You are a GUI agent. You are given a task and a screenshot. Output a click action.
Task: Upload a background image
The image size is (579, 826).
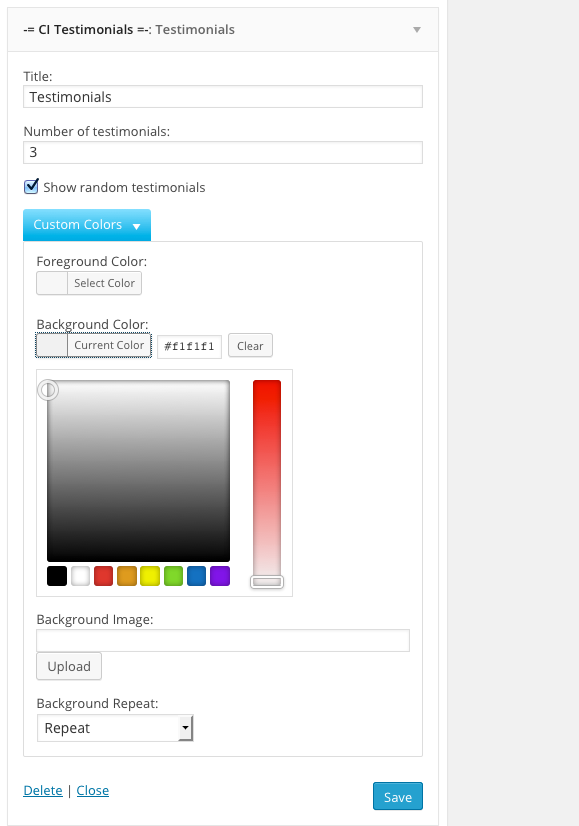(x=69, y=666)
